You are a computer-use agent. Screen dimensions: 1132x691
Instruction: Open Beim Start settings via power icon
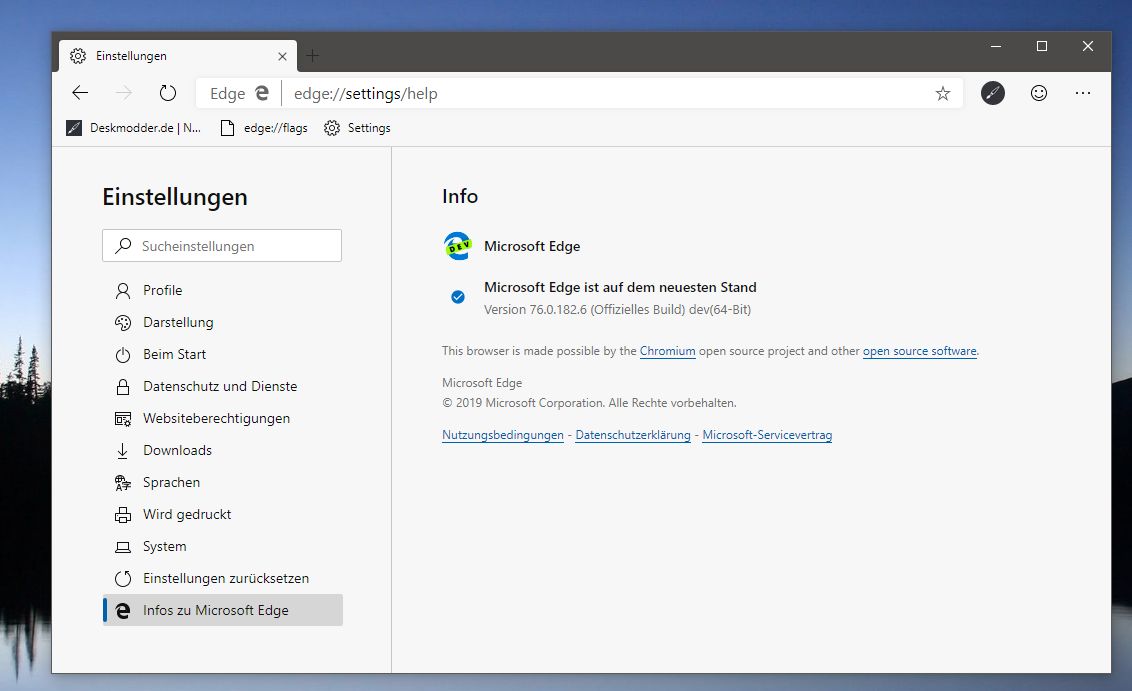point(122,354)
